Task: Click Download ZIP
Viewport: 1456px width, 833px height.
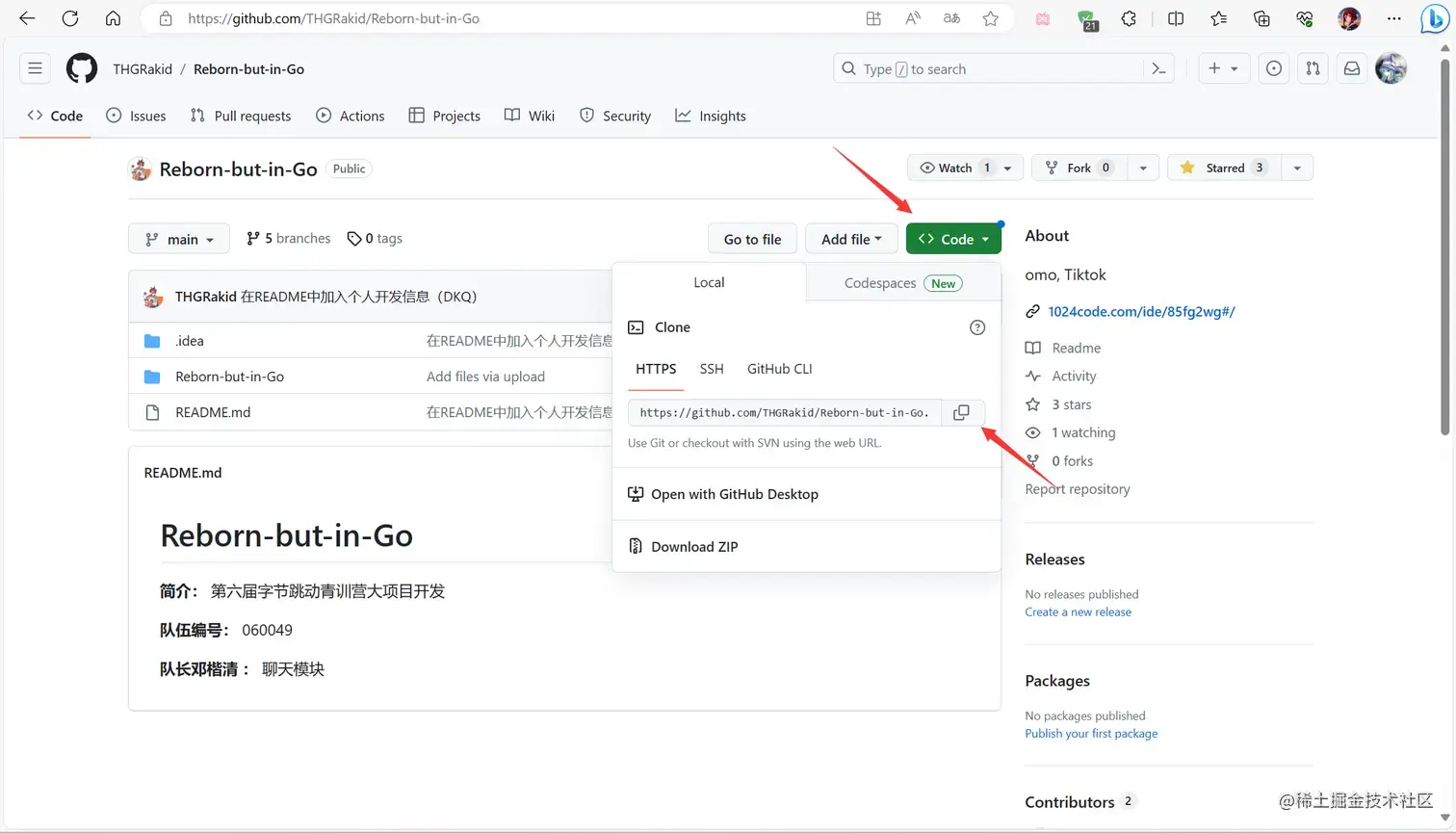Action: [x=694, y=546]
